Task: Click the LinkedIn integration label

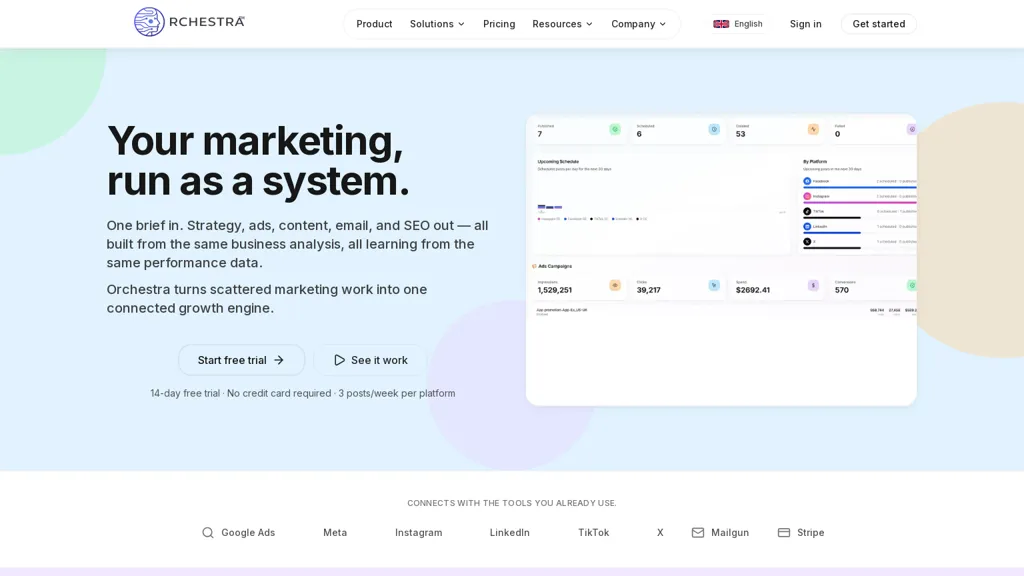Action: (x=509, y=533)
